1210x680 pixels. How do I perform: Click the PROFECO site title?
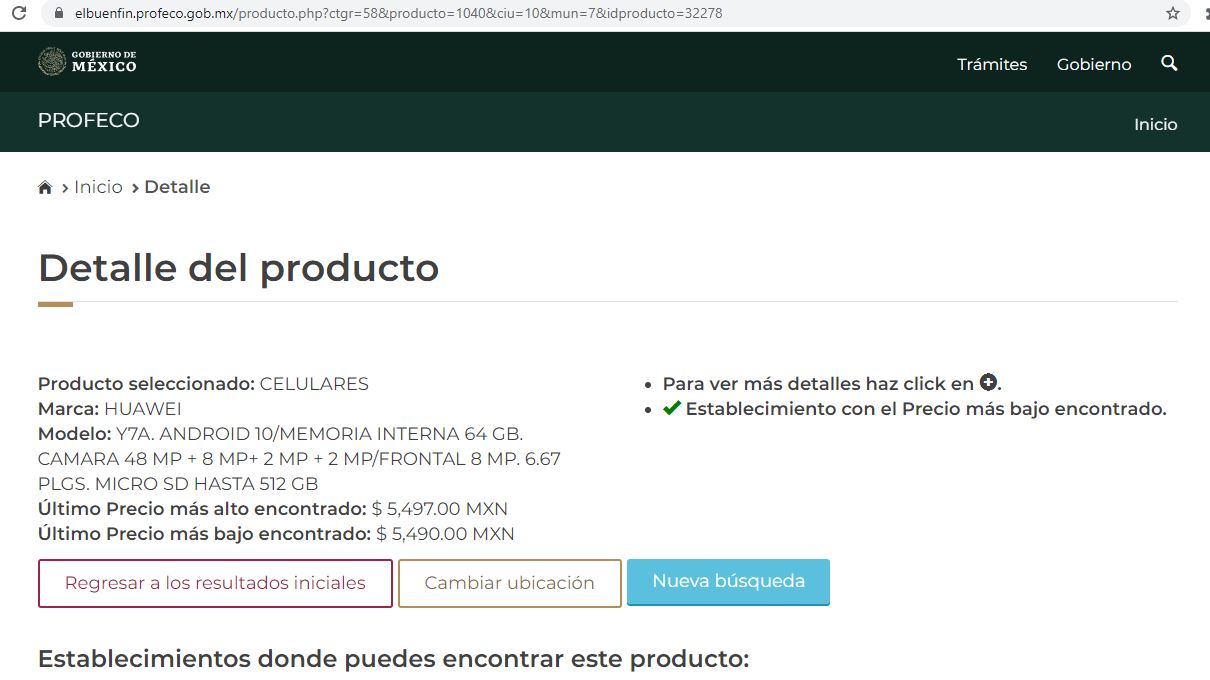pos(88,121)
